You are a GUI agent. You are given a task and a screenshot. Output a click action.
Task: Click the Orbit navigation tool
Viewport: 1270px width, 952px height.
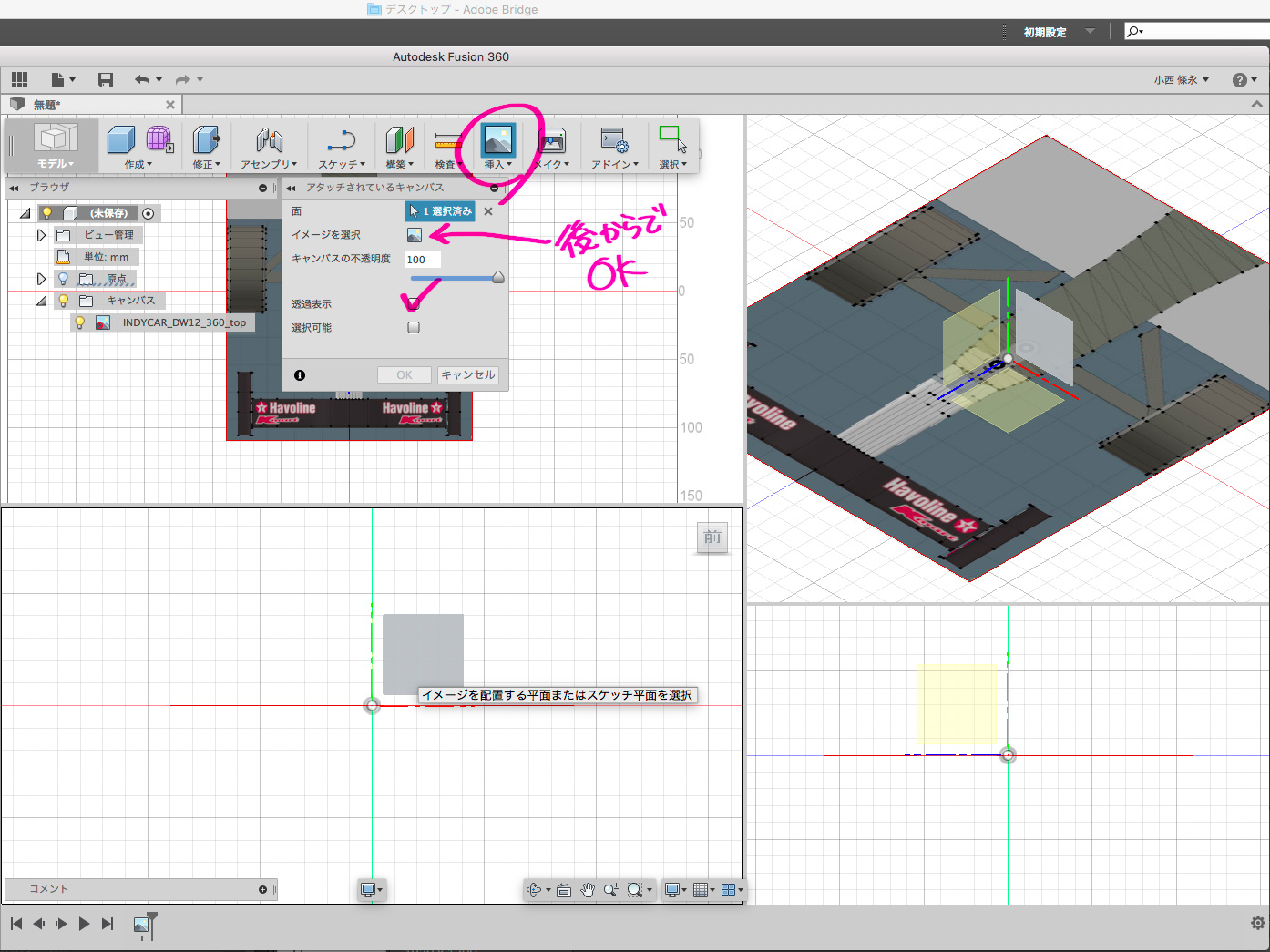click(x=535, y=890)
